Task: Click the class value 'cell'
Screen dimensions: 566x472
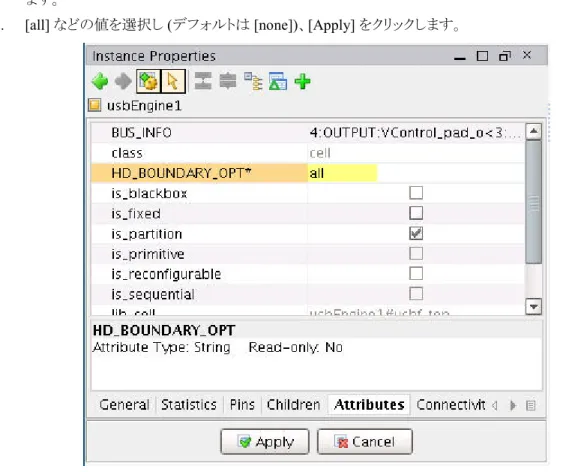Action: [x=320, y=153]
